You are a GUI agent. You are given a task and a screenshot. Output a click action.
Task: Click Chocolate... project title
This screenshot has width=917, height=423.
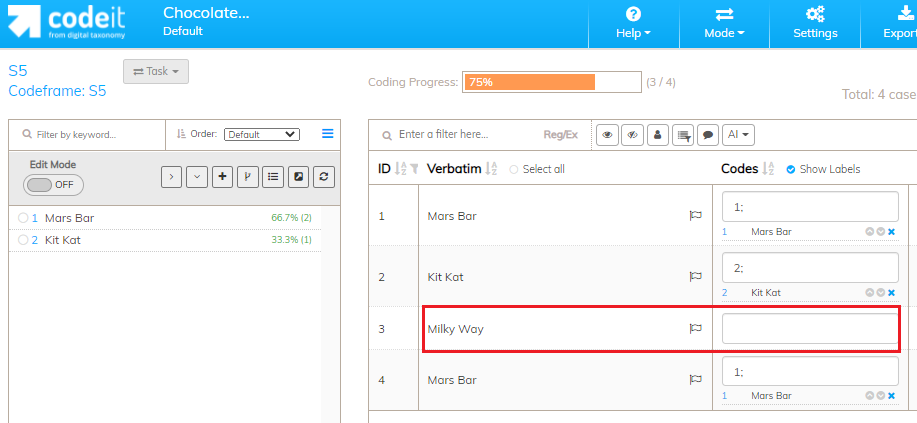tap(206, 13)
